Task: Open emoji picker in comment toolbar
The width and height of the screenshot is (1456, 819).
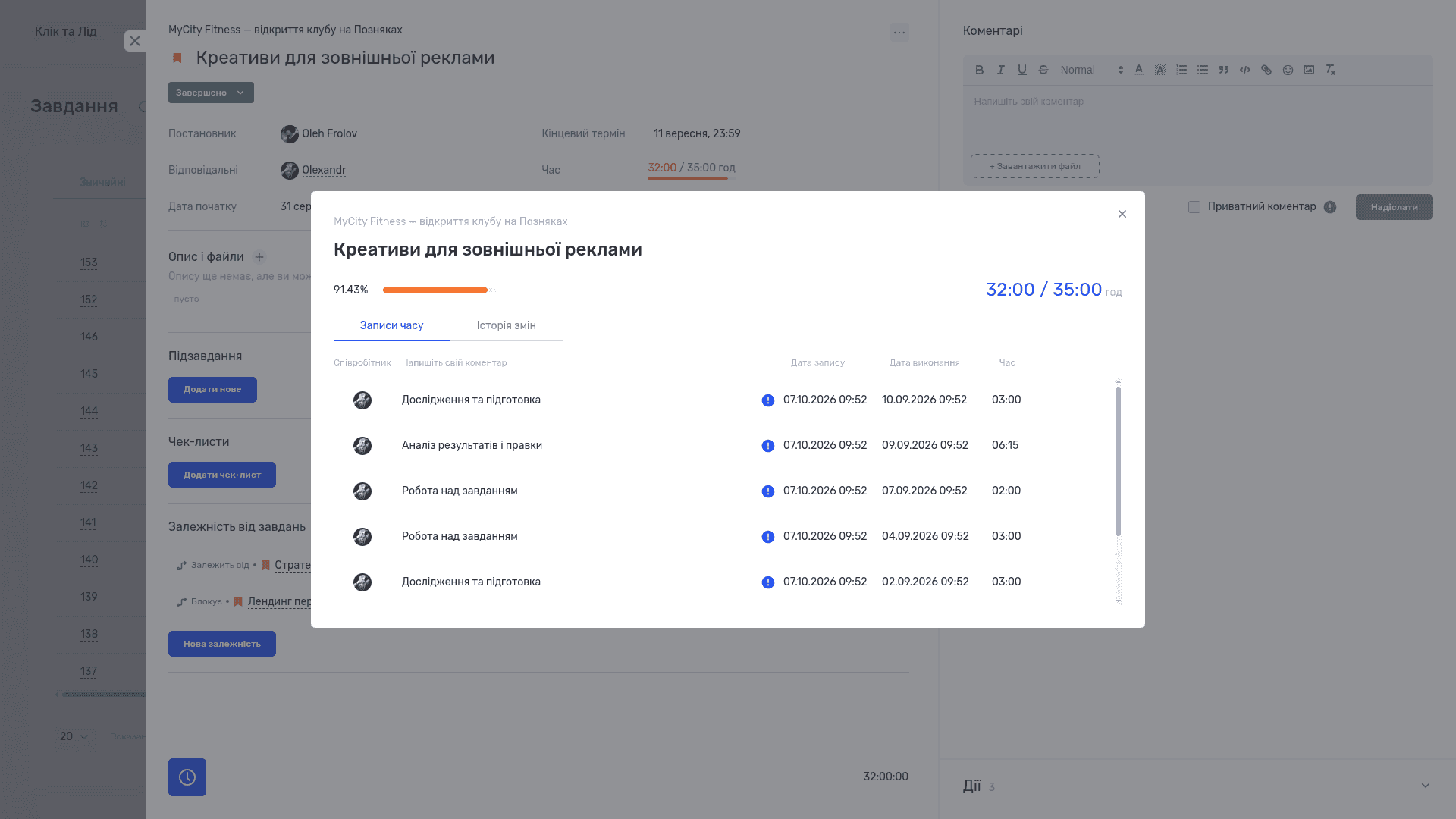Action: tap(1287, 70)
